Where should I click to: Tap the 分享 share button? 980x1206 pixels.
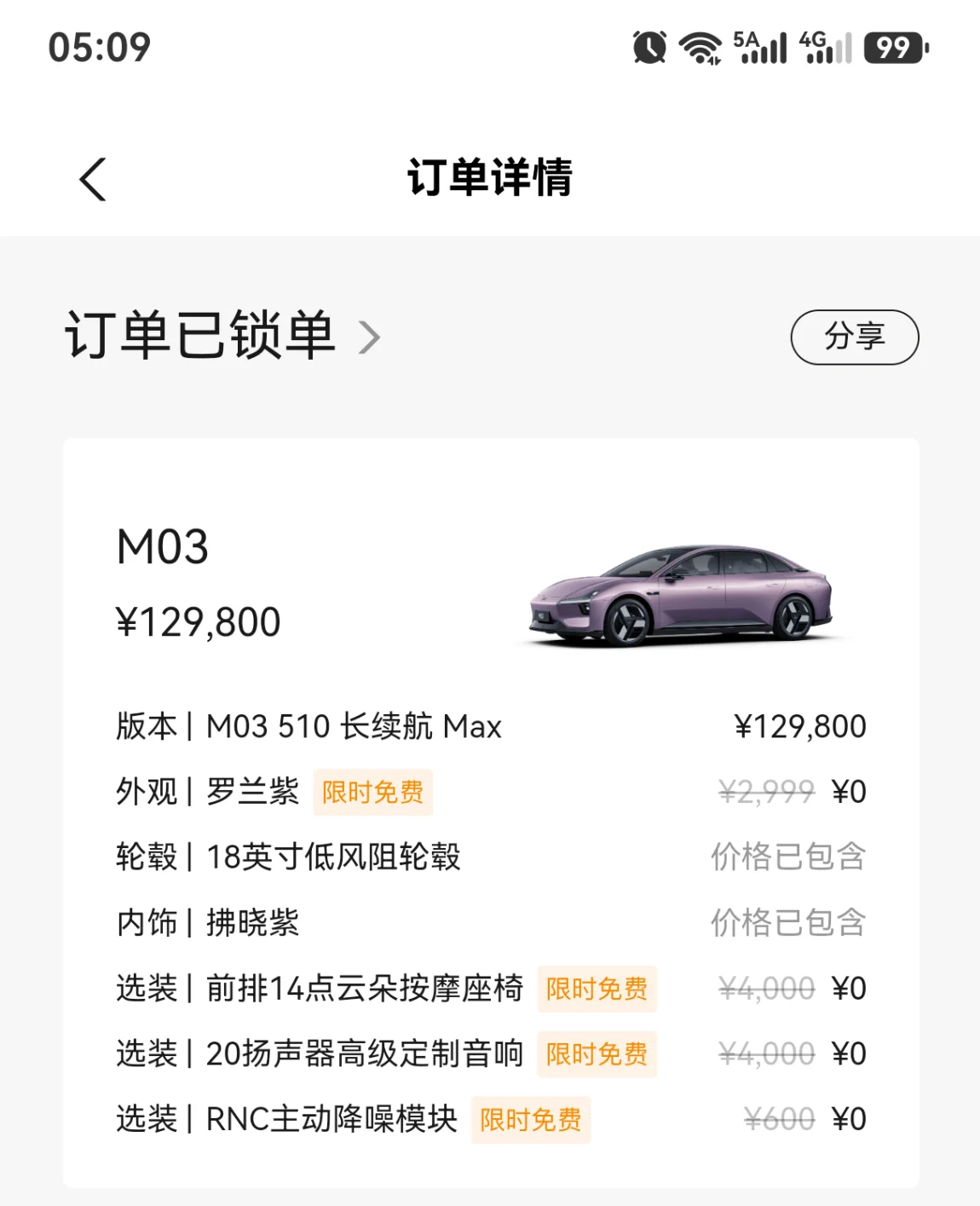855,338
